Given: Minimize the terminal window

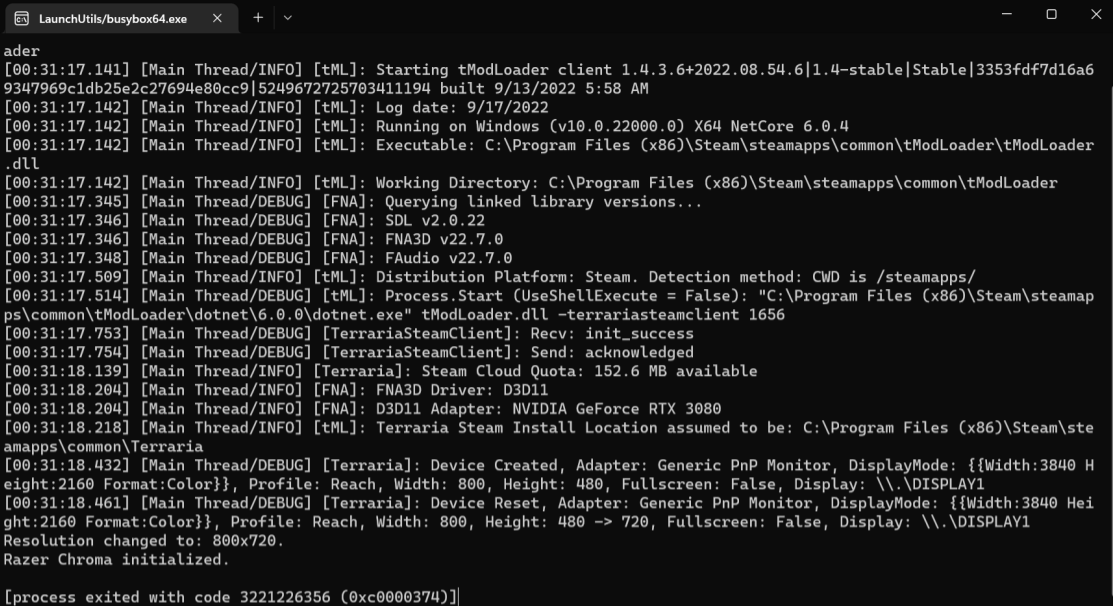Looking at the screenshot, I should tap(1005, 14).
